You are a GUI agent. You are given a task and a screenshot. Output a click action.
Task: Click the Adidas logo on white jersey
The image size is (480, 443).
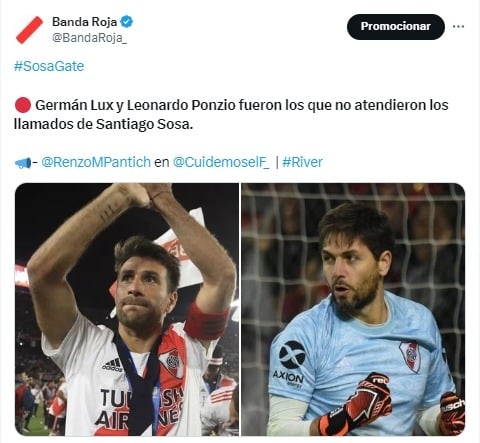click(113, 365)
